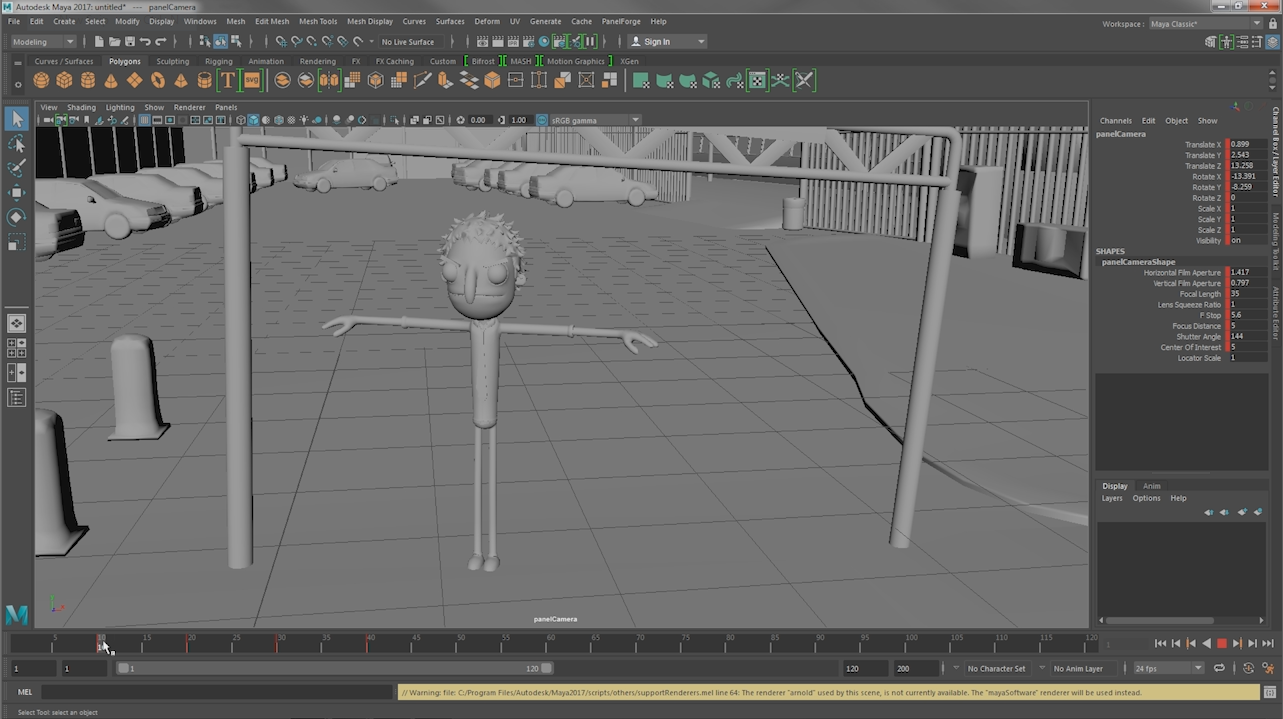Select the Move tool in the toolbox
This screenshot has width=1283, height=719.
tap(17, 193)
